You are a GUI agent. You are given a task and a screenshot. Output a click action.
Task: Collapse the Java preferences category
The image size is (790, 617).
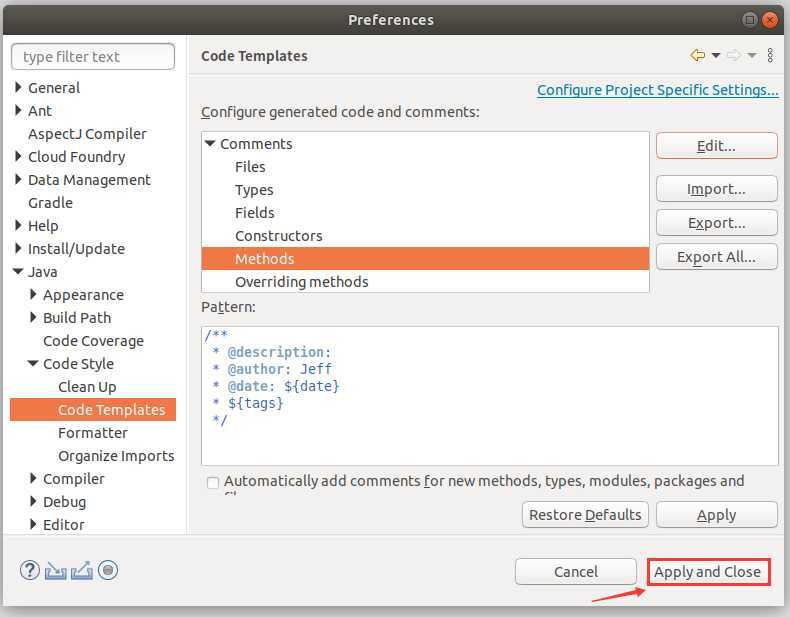(18, 272)
